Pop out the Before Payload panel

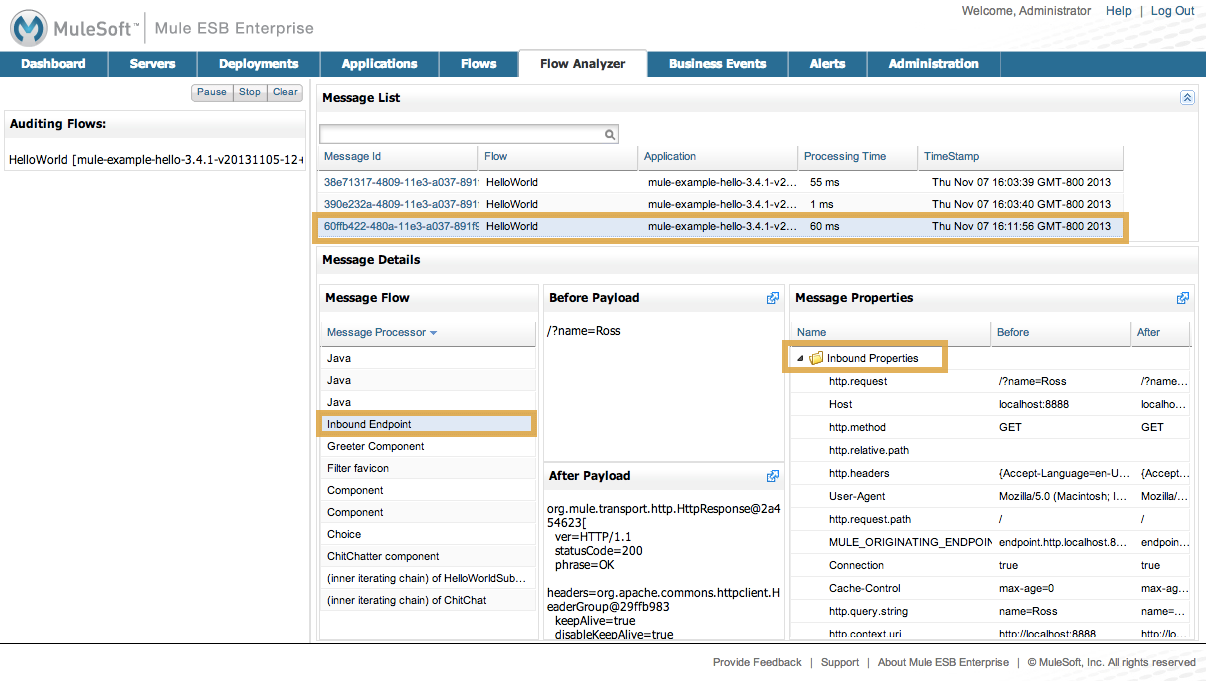tap(773, 298)
